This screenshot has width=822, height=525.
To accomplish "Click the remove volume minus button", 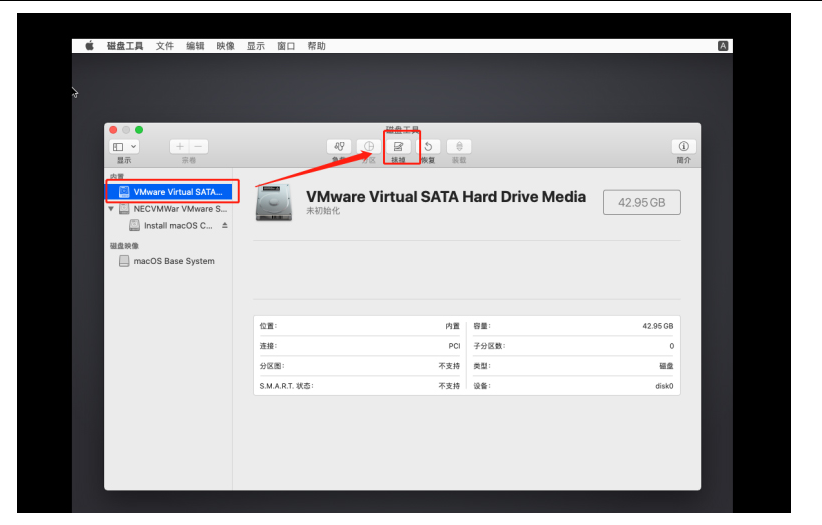I will point(199,147).
